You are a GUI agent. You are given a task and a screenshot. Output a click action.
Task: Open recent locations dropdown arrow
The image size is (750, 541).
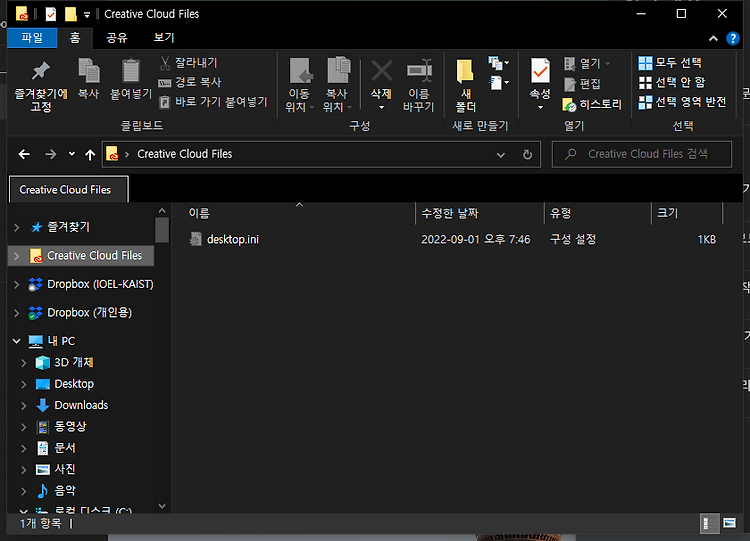tap(72, 154)
